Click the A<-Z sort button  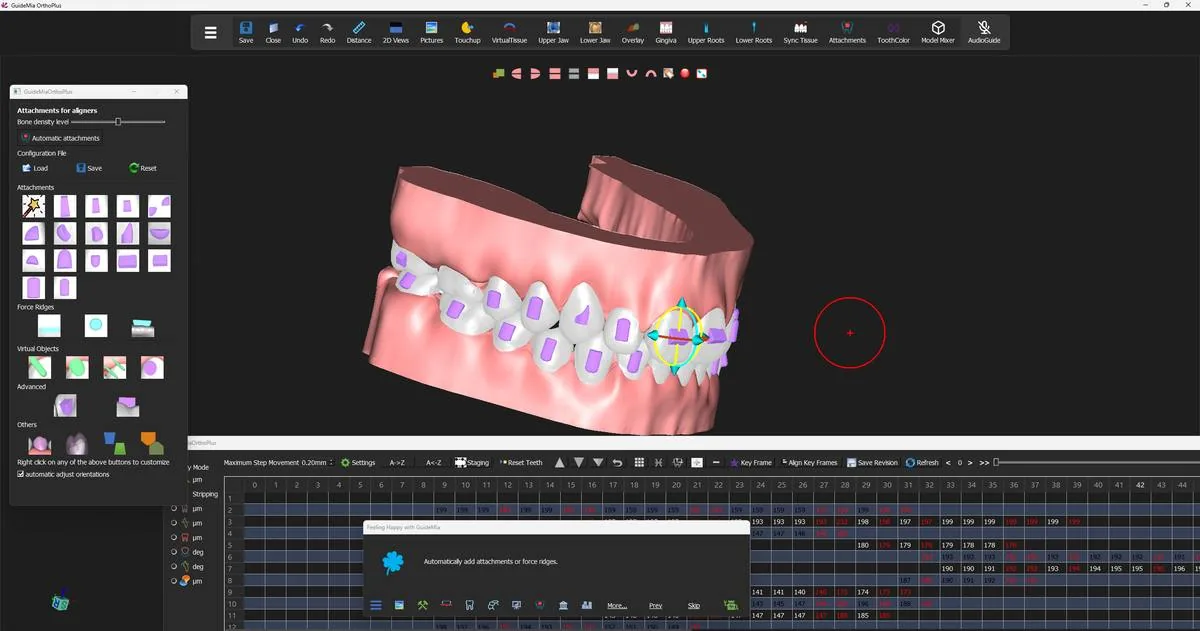pos(434,462)
